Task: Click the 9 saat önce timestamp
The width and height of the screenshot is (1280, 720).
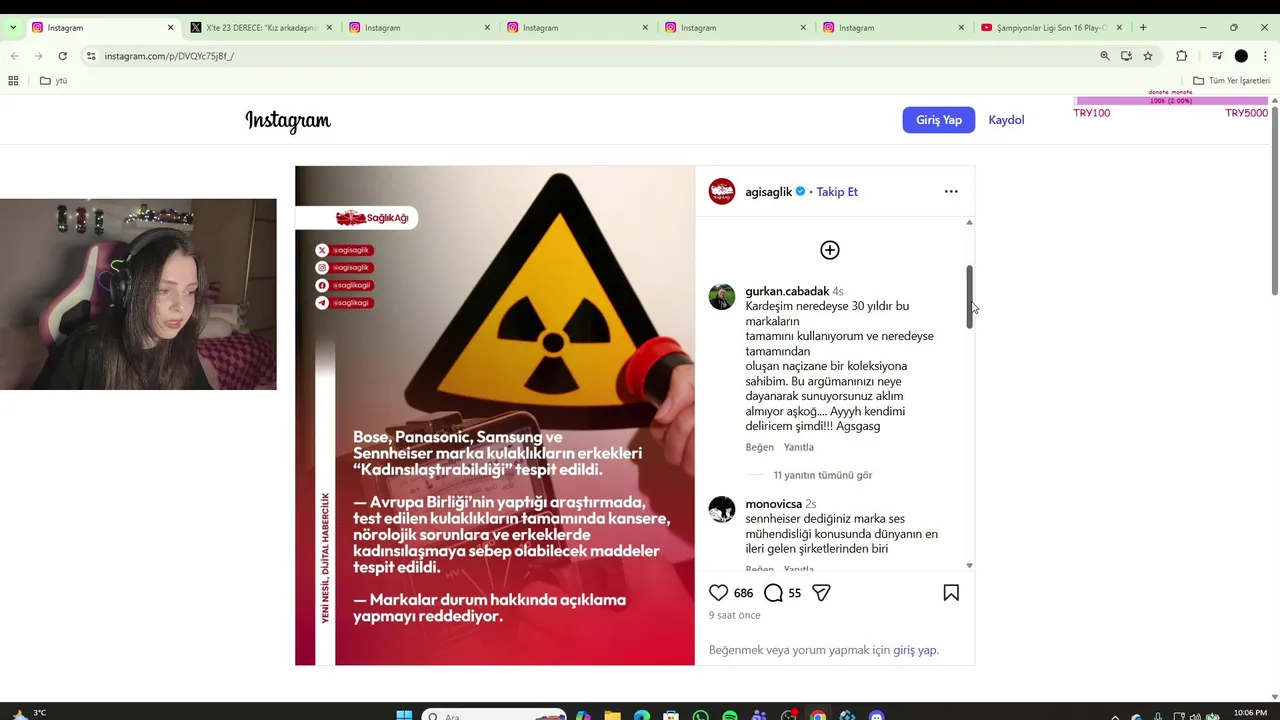Action: point(734,615)
